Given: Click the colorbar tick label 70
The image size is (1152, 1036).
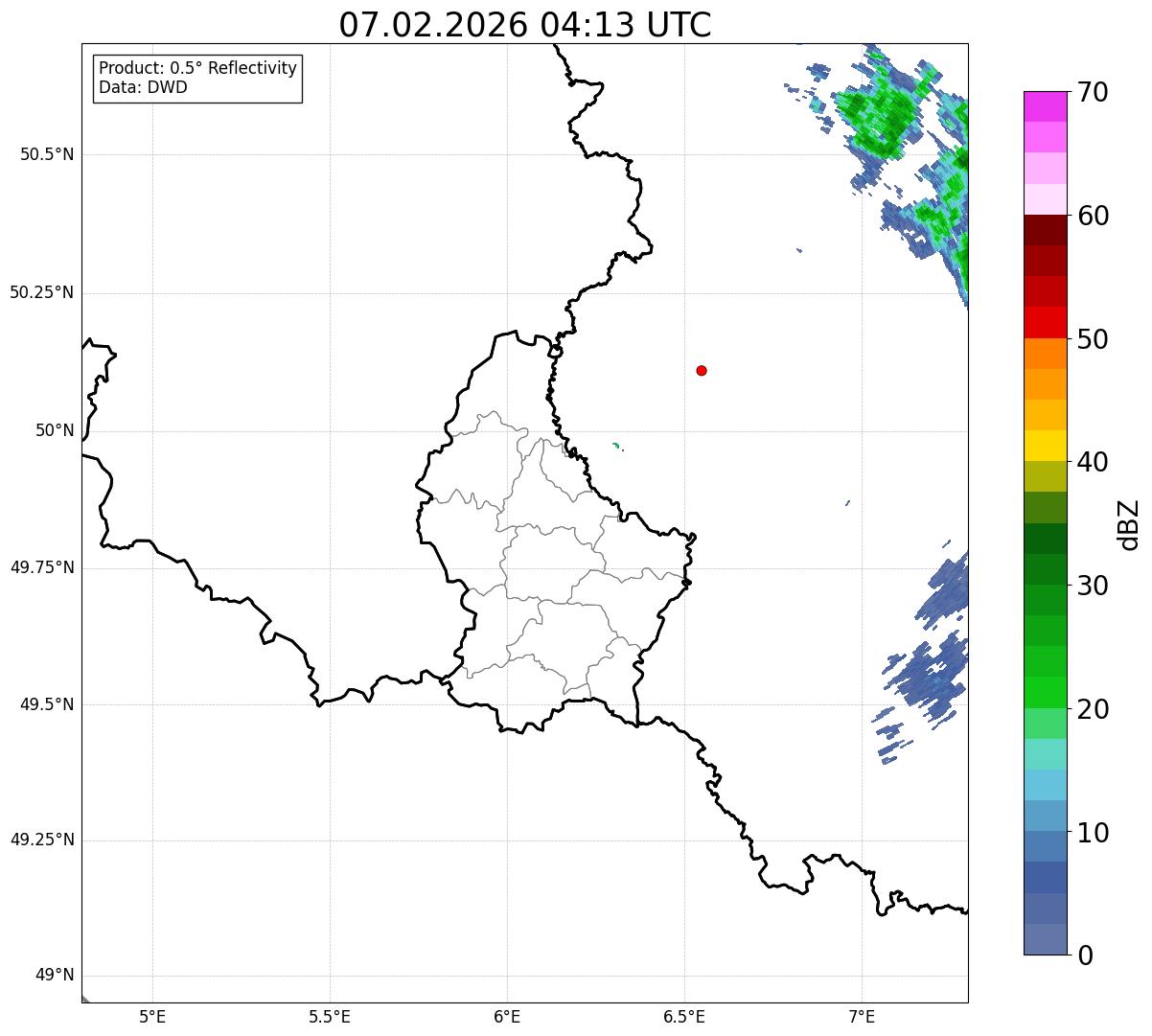Looking at the screenshot, I should [1092, 92].
